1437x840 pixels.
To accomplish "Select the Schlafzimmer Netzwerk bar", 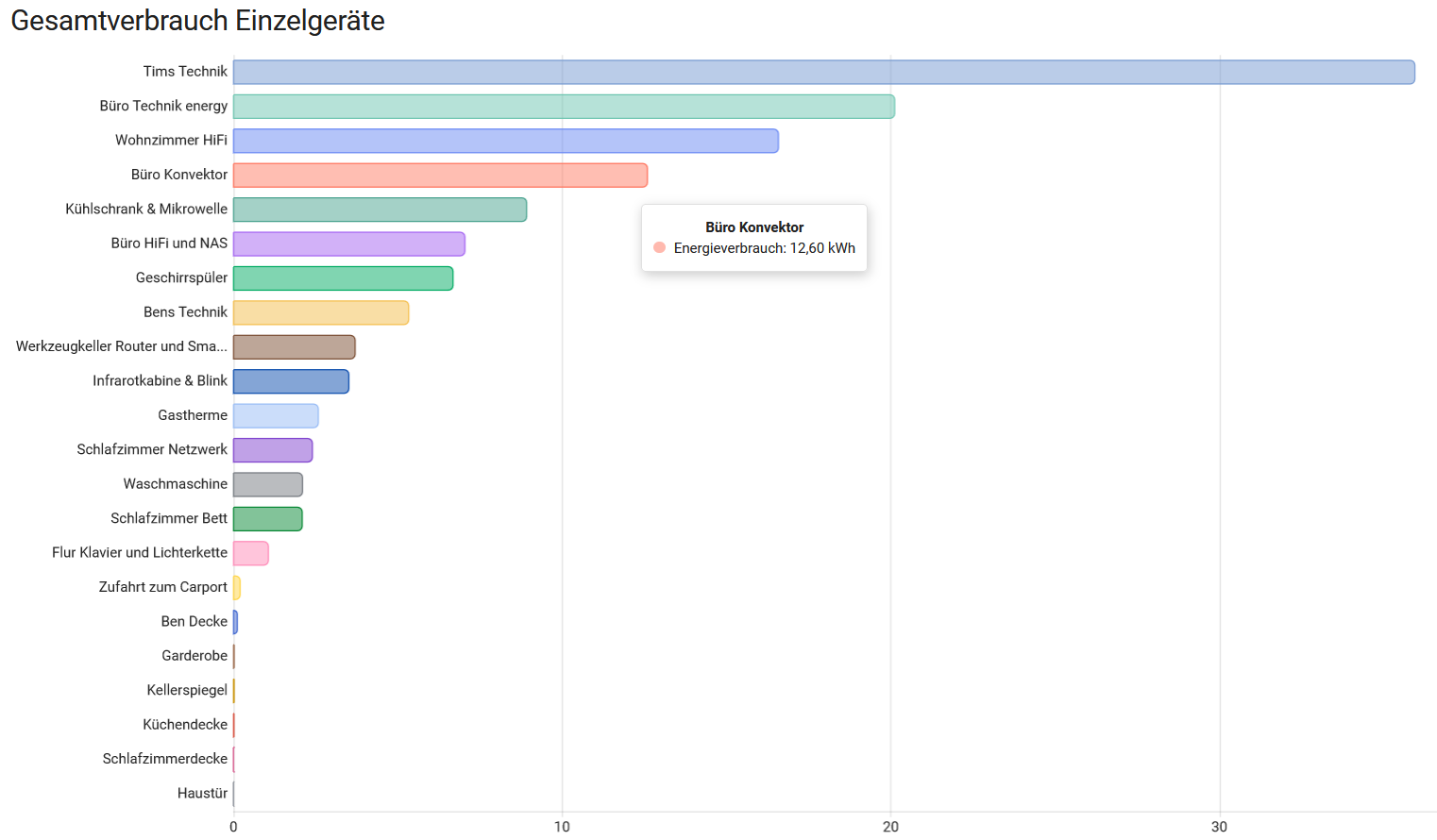I will point(273,450).
